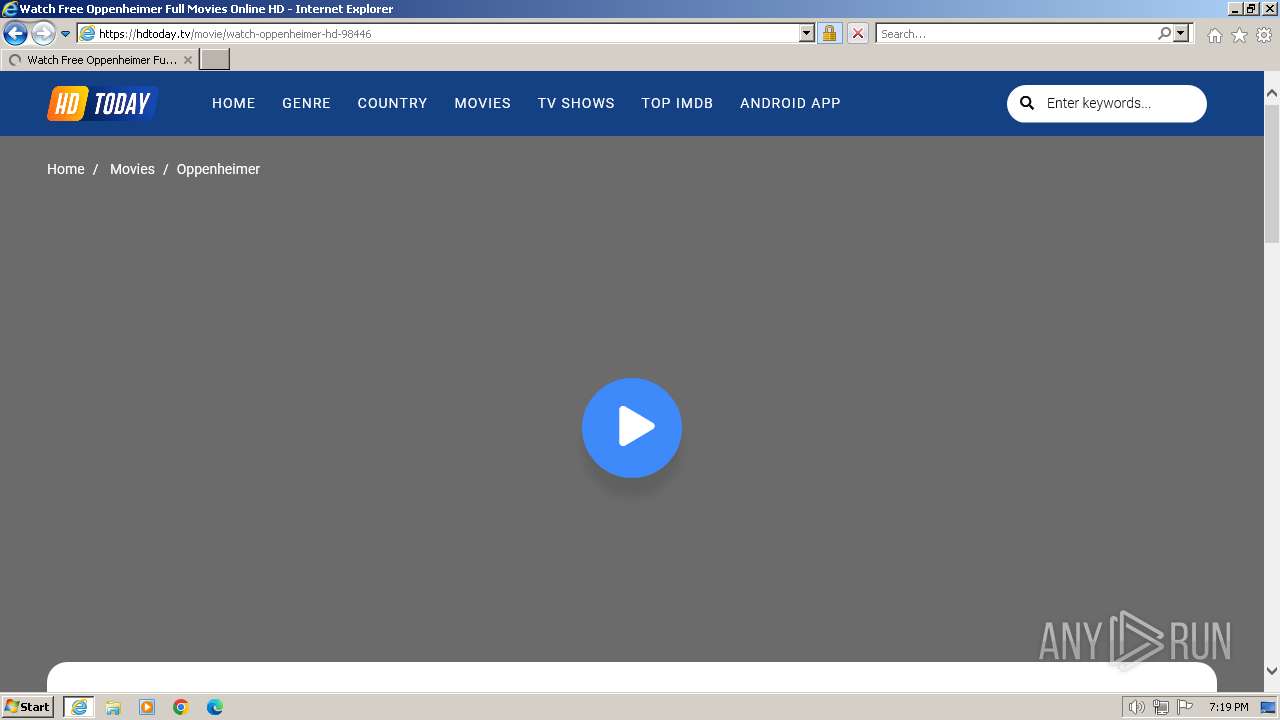Click the site search magnifier icon

1027,103
